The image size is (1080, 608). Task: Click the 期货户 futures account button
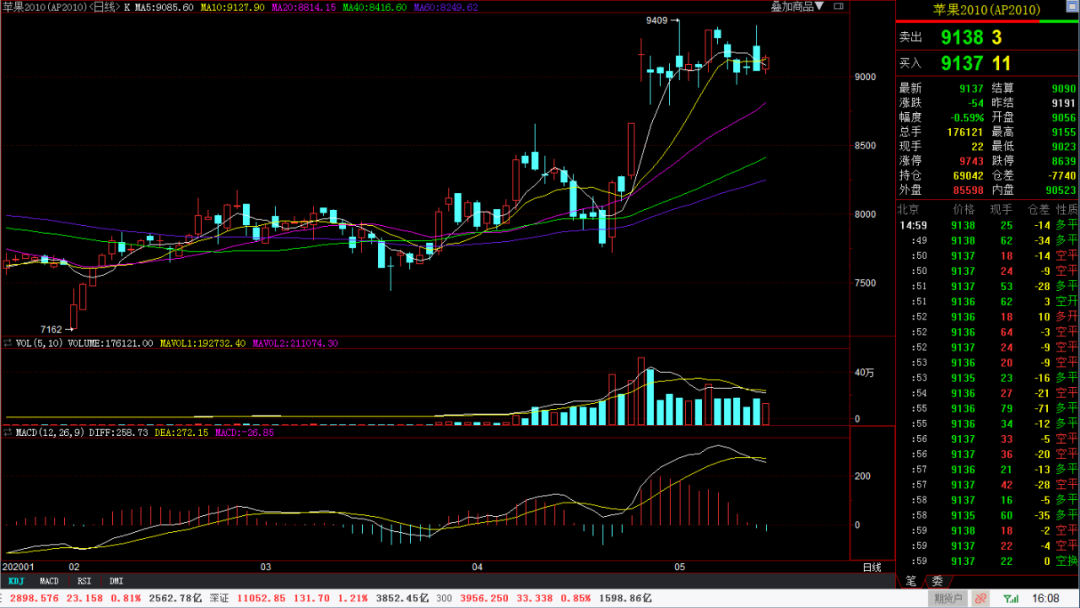point(948,598)
